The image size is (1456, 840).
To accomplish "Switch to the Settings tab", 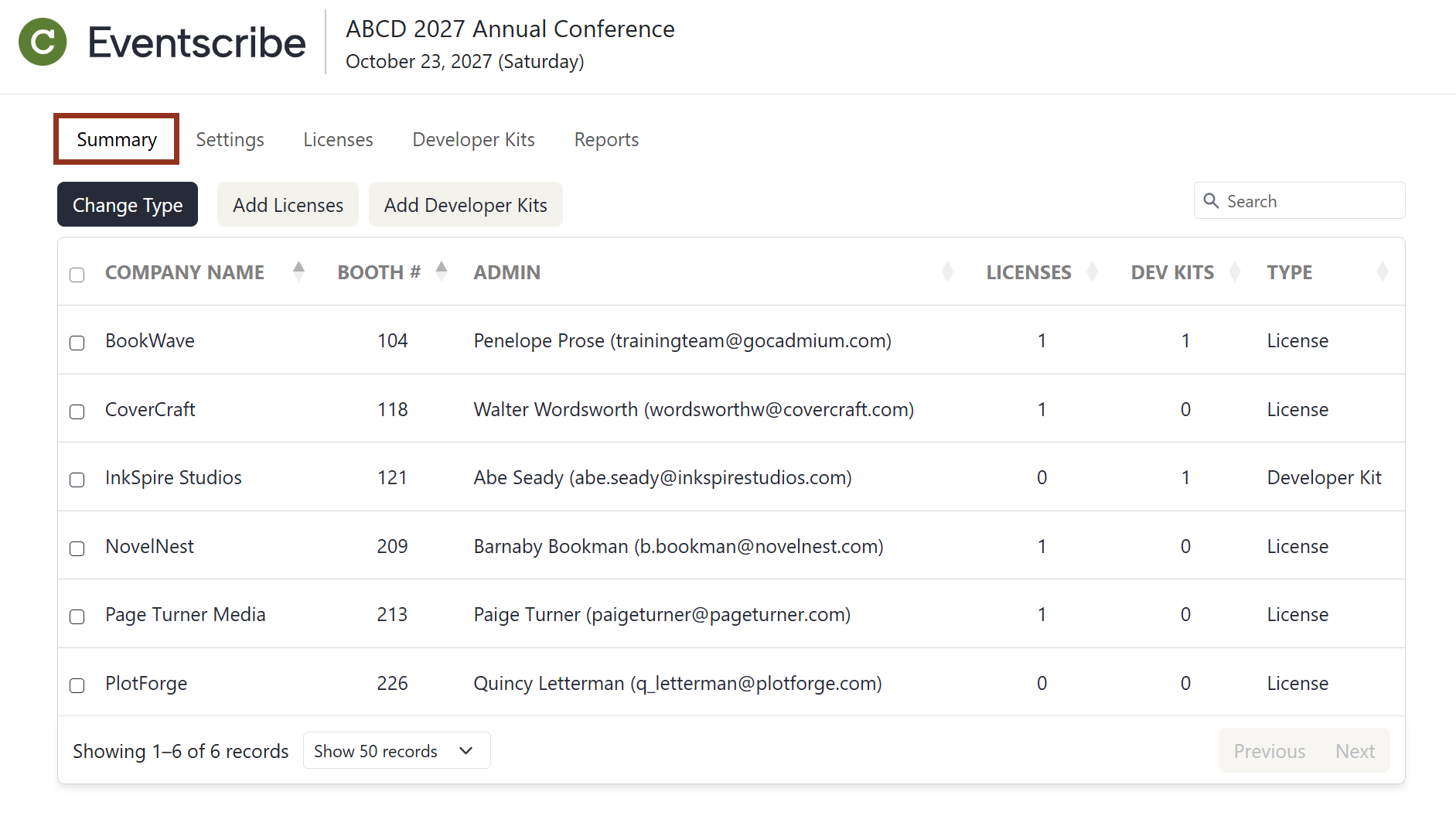I will tap(230, 139).
